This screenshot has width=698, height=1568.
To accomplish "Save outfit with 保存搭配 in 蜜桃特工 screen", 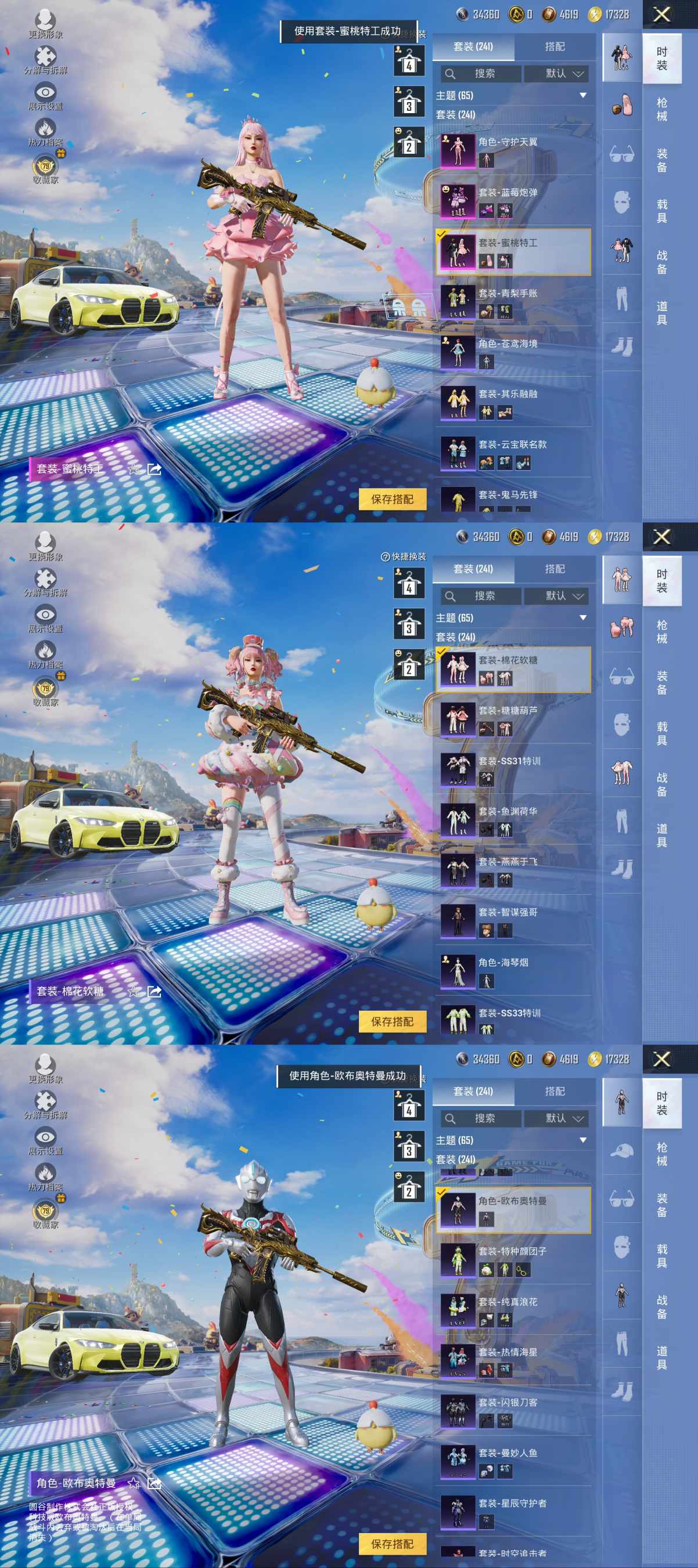I will click(x=392, y=499).
